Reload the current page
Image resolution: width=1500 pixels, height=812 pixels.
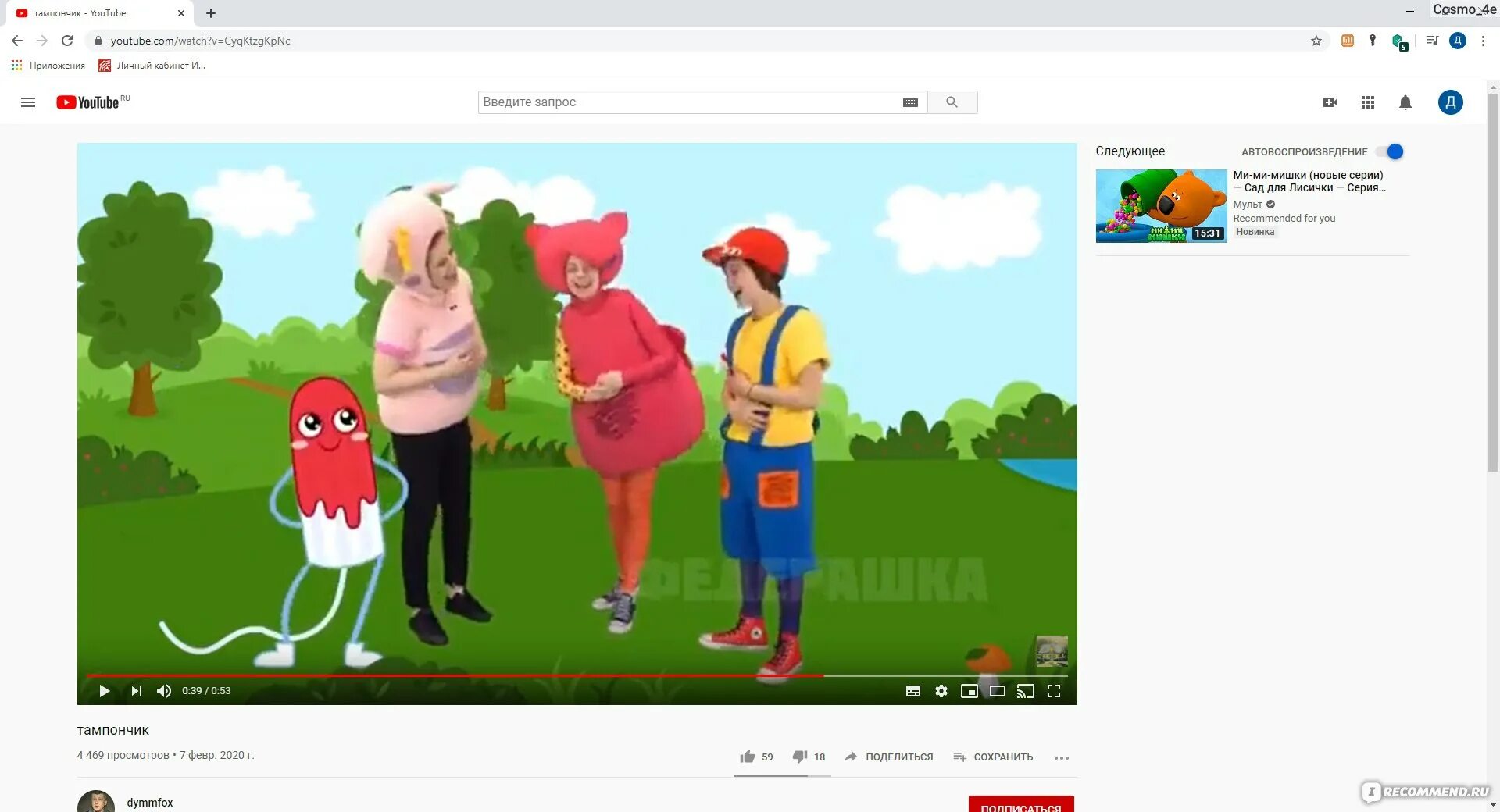click(x=67, y=41)
